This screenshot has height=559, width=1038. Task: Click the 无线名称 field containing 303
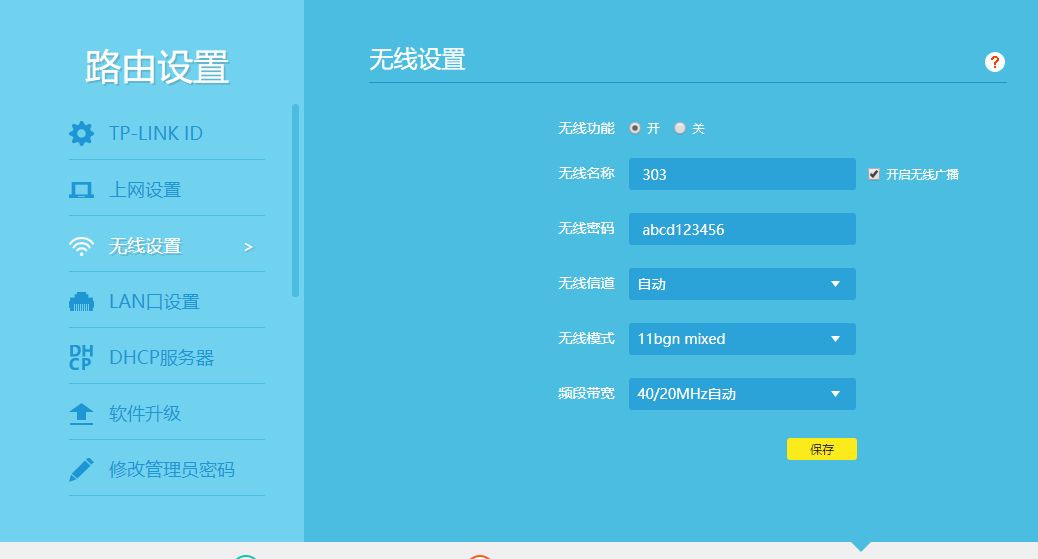[x=742, y=174]
